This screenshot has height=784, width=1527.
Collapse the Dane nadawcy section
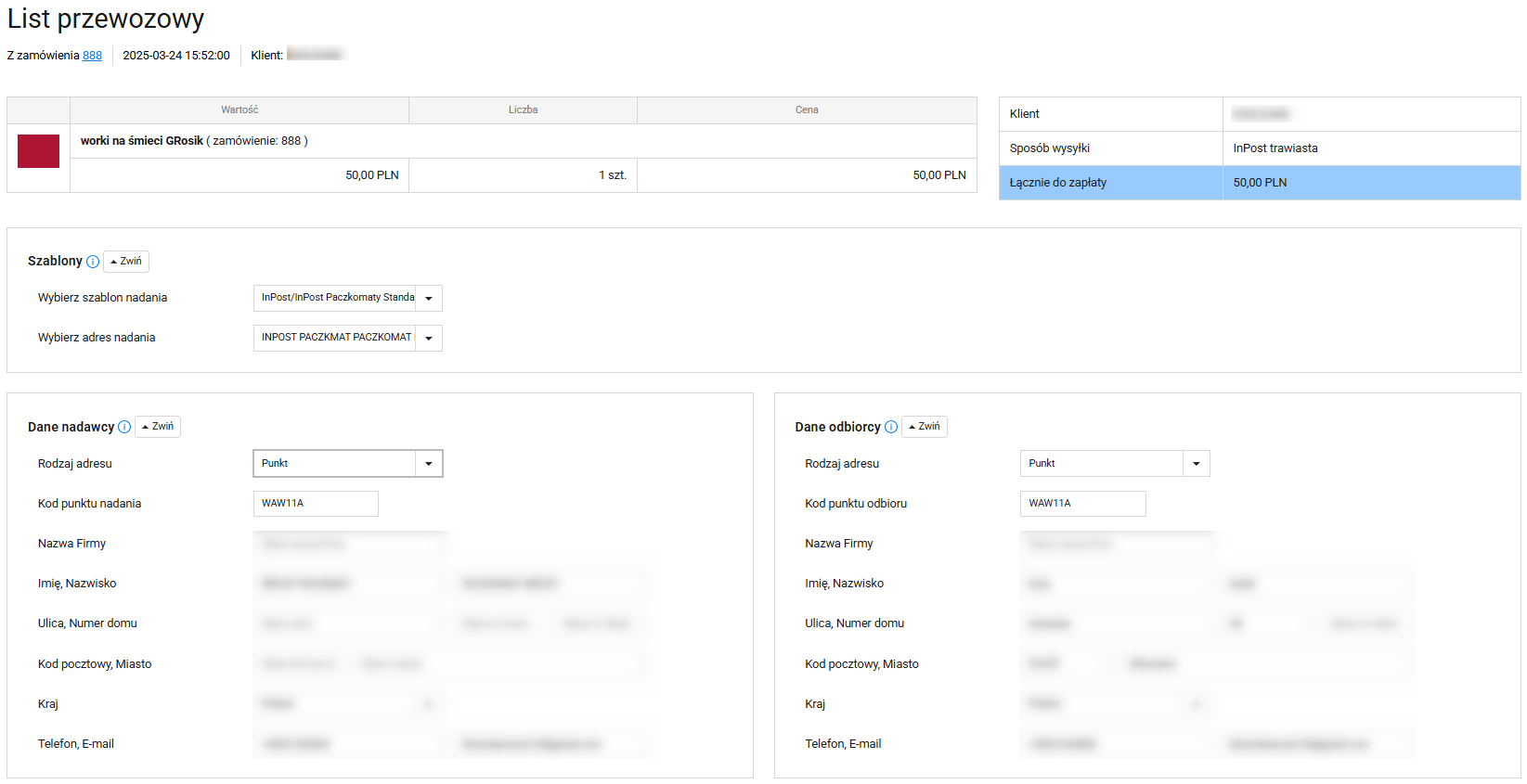tap(158, 427)
